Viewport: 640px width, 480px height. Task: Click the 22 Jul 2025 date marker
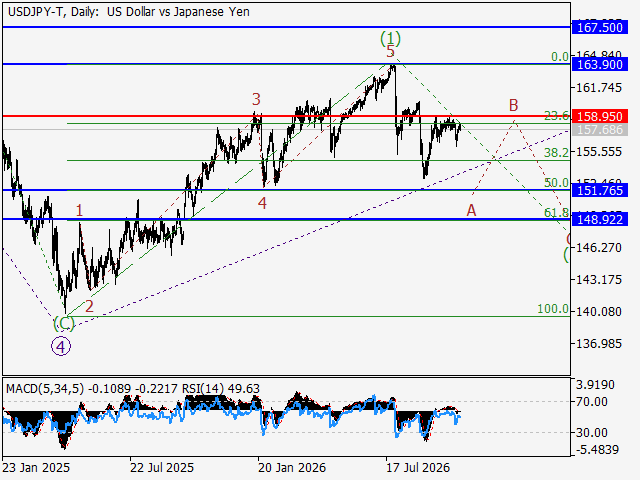click(x=162, y=468)
